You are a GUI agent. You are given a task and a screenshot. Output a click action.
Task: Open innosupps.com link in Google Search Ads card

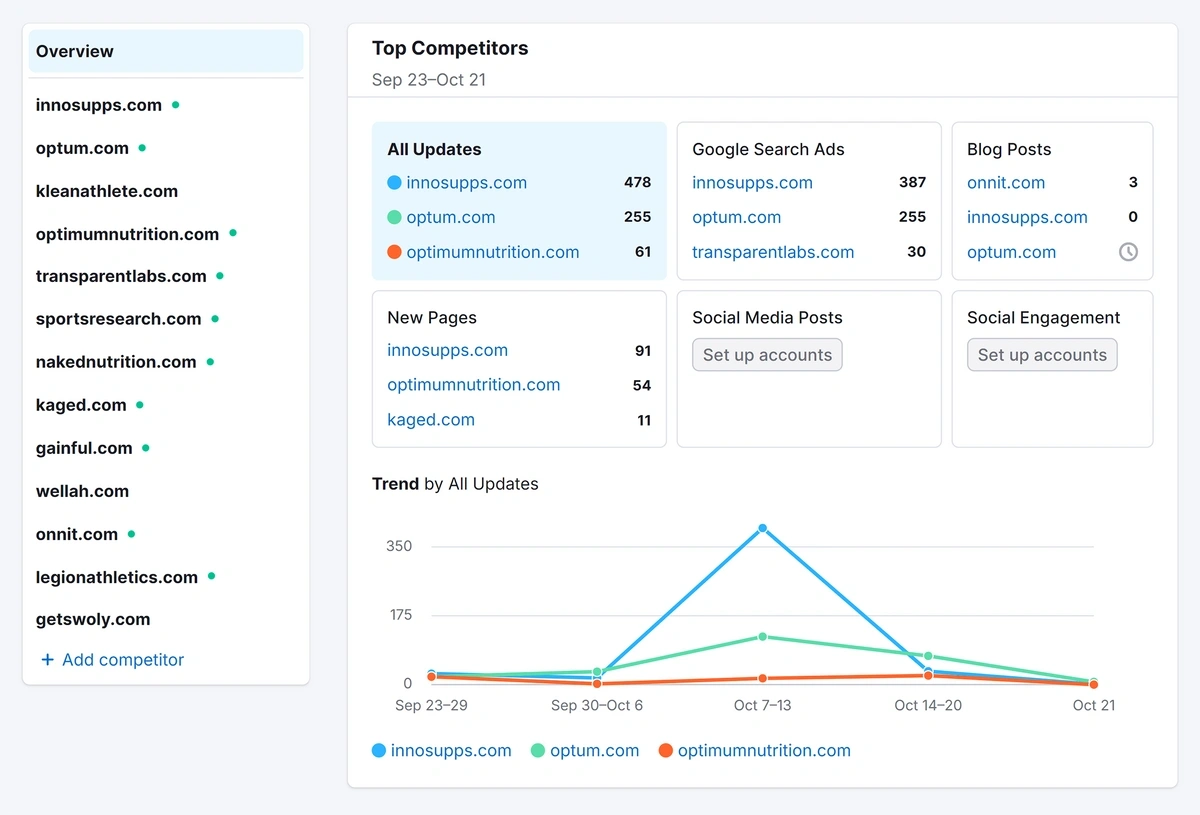coord(752,183)
